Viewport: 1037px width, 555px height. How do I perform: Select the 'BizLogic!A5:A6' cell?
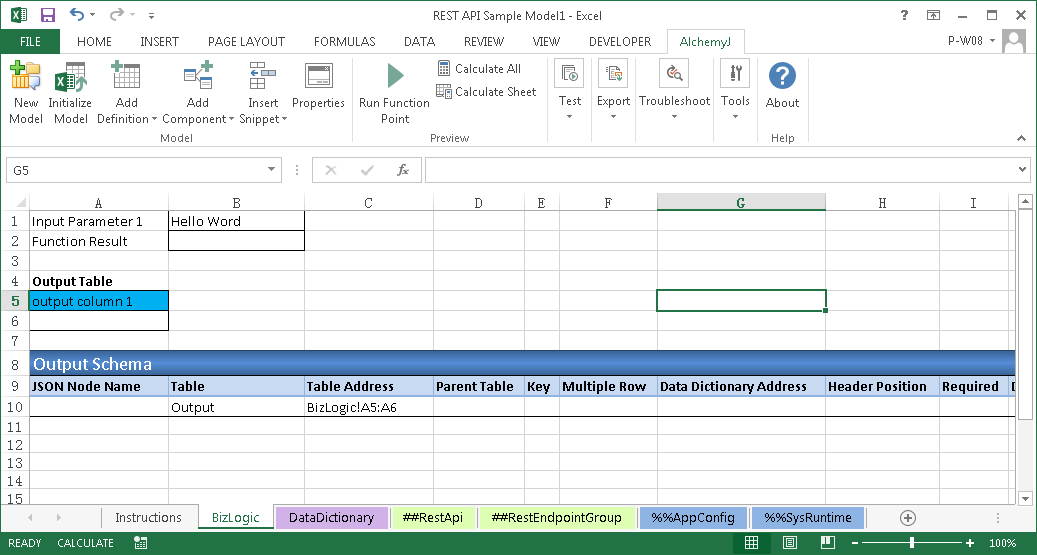[x=369, y=407]
